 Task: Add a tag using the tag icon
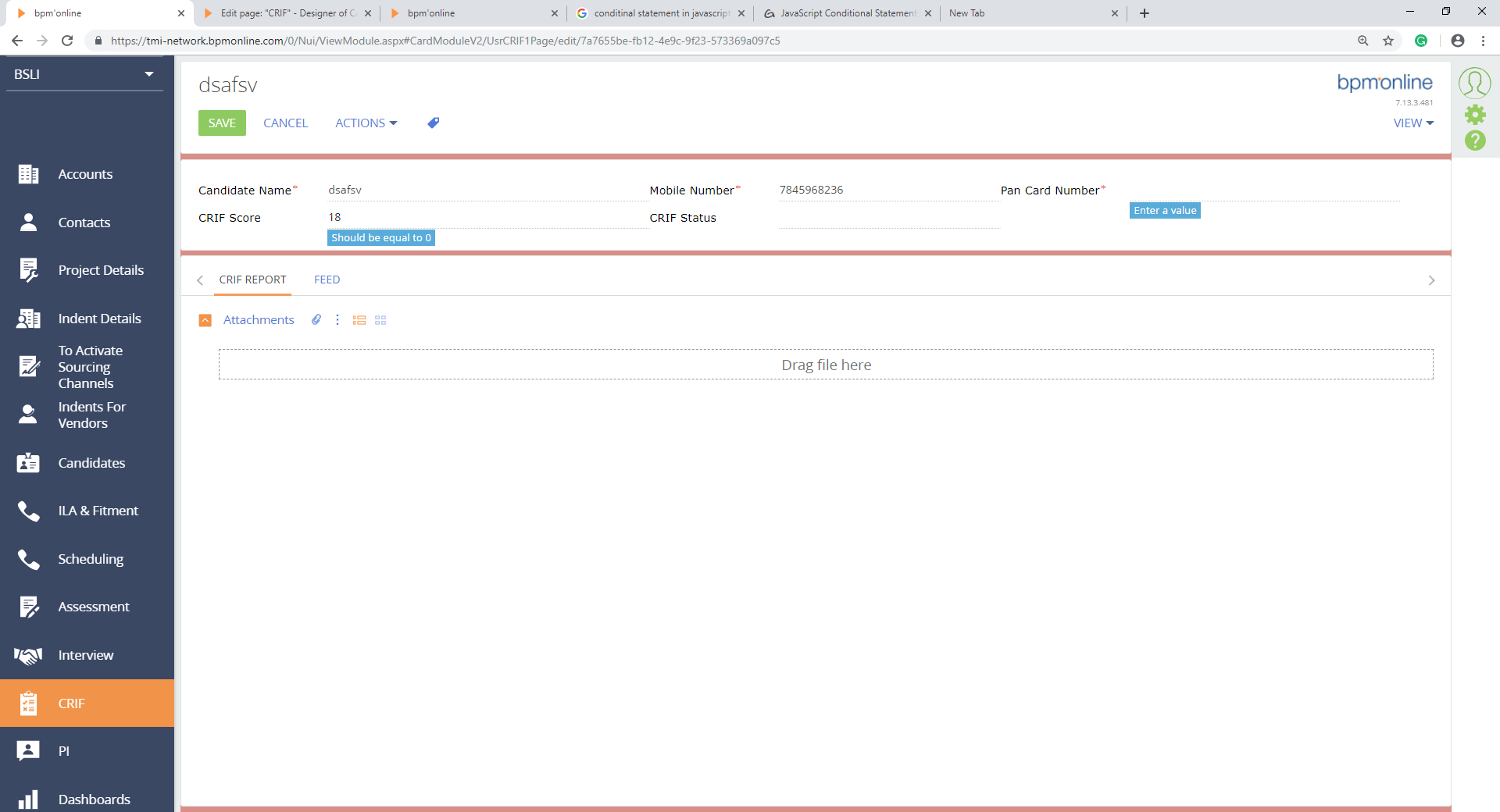pyautogui.click(x=433, y=123)
